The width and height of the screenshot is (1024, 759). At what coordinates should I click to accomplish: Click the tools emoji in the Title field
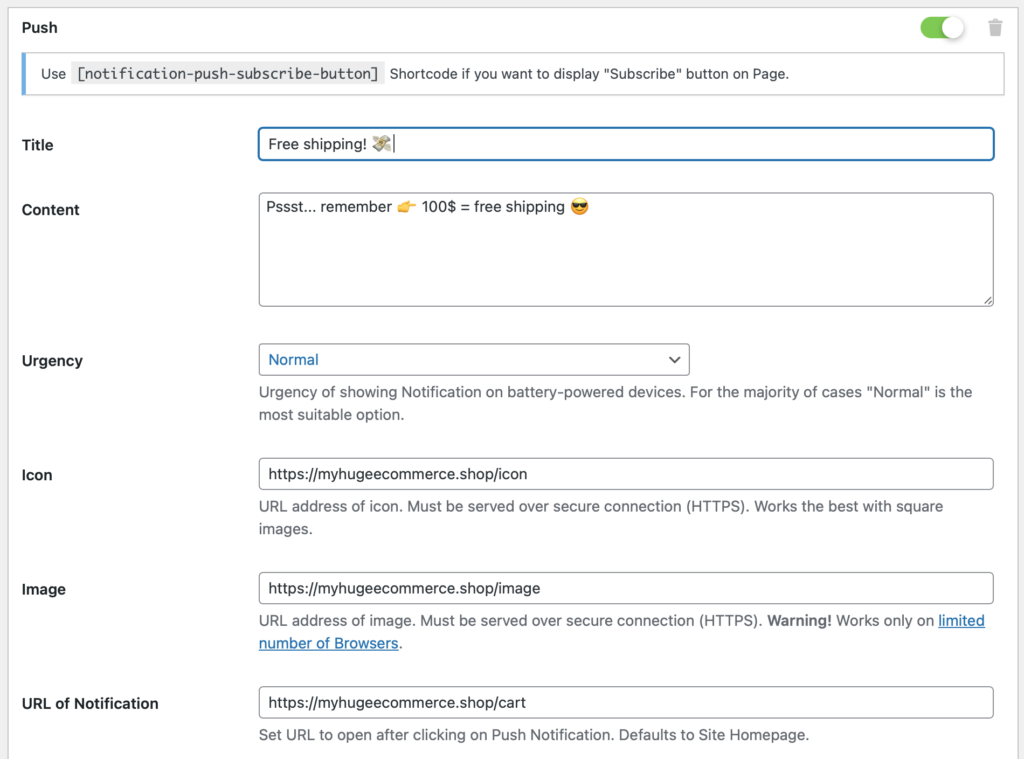pos(380,143)
